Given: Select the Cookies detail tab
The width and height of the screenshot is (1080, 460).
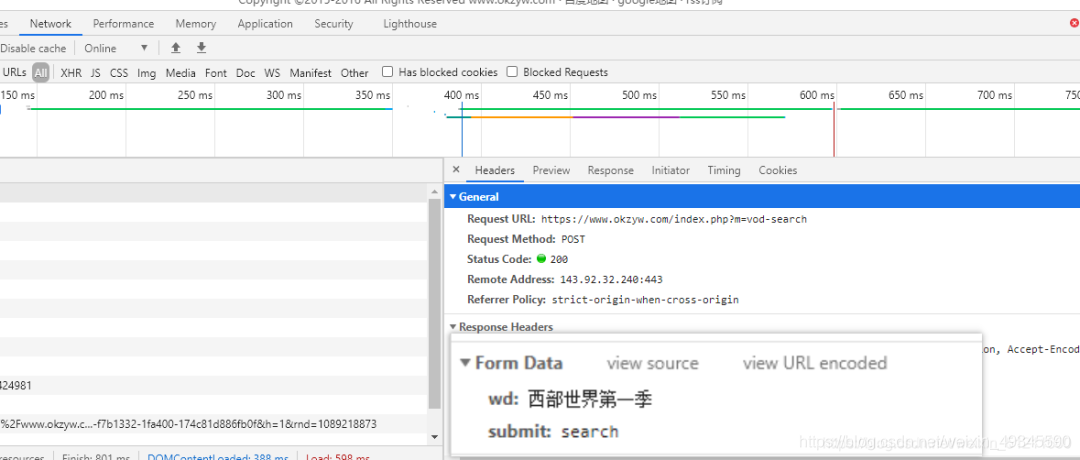Looking at the screenshot, I should 778,170.
